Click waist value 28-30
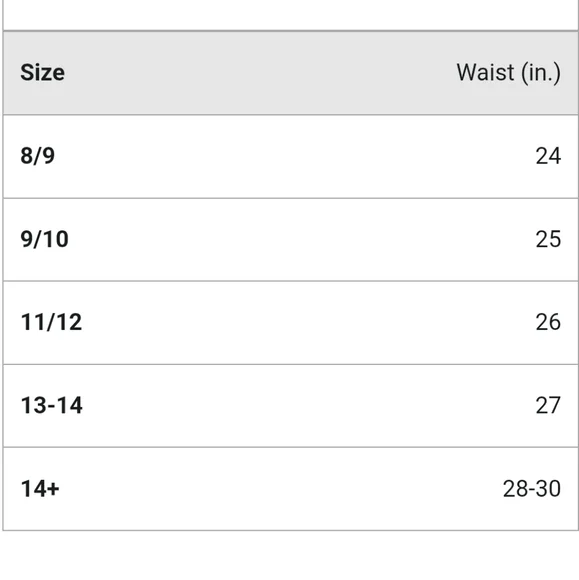Screen dimensions: 579x580 pyautogui.click(x=532, y=488)
